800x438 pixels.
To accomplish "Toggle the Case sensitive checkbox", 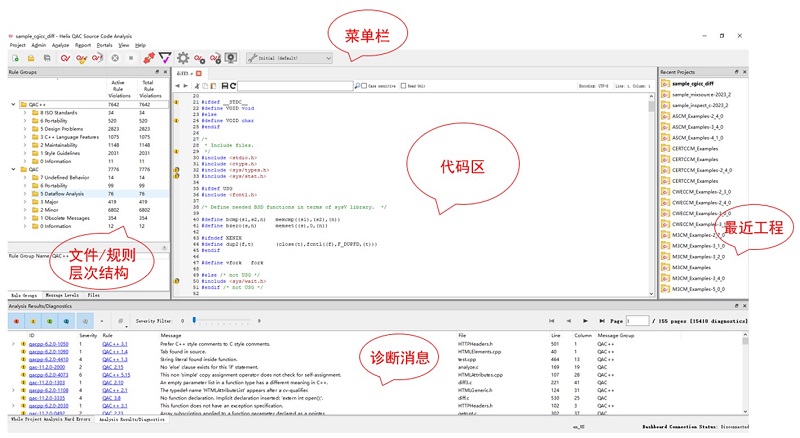I will pyautogui.click(x=364, y=86).
